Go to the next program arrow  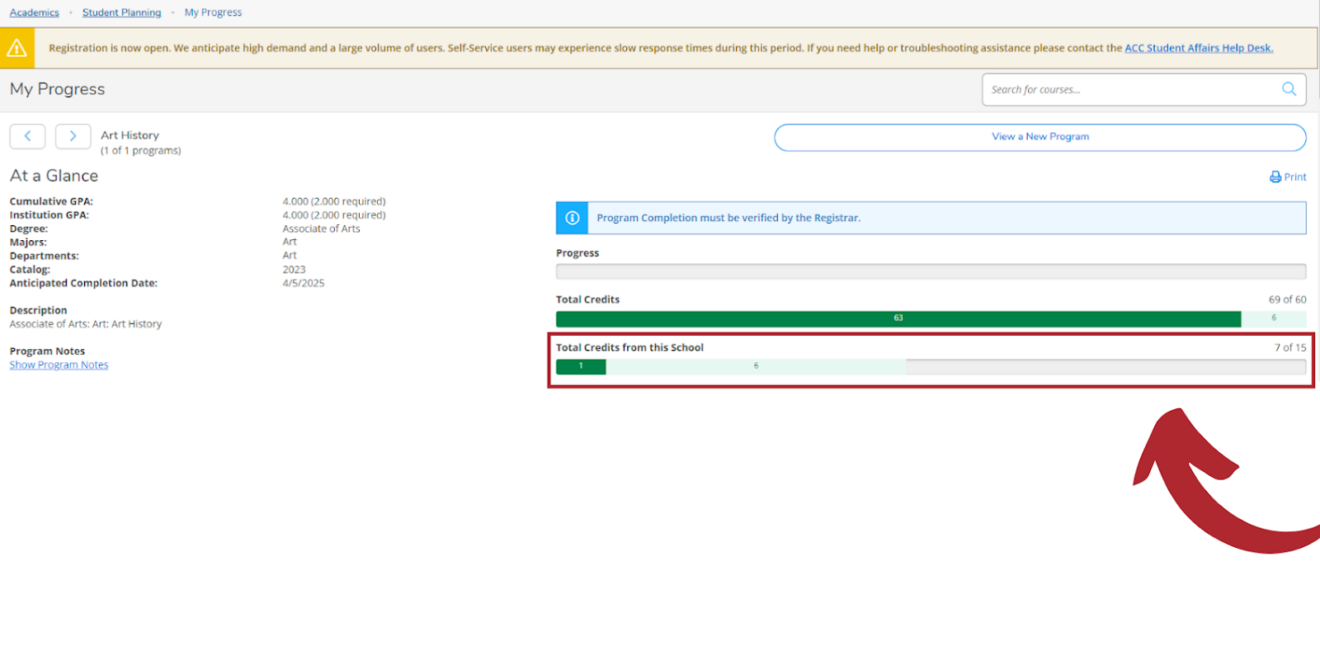click(x=73, y=136)
